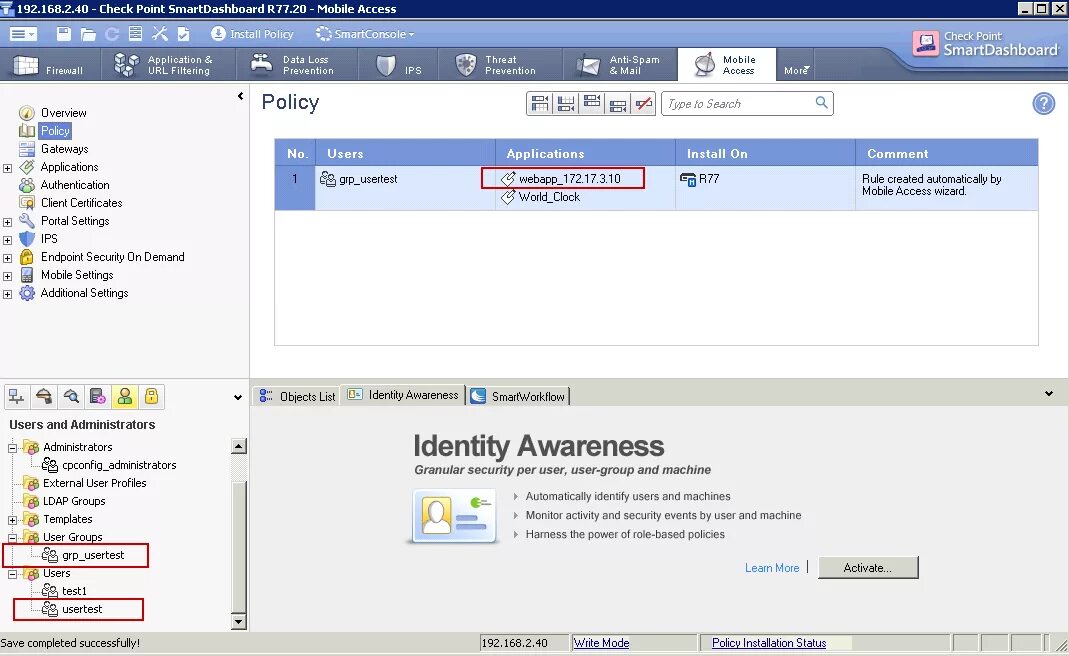Click the padlock VPN Communities icon

151,397
